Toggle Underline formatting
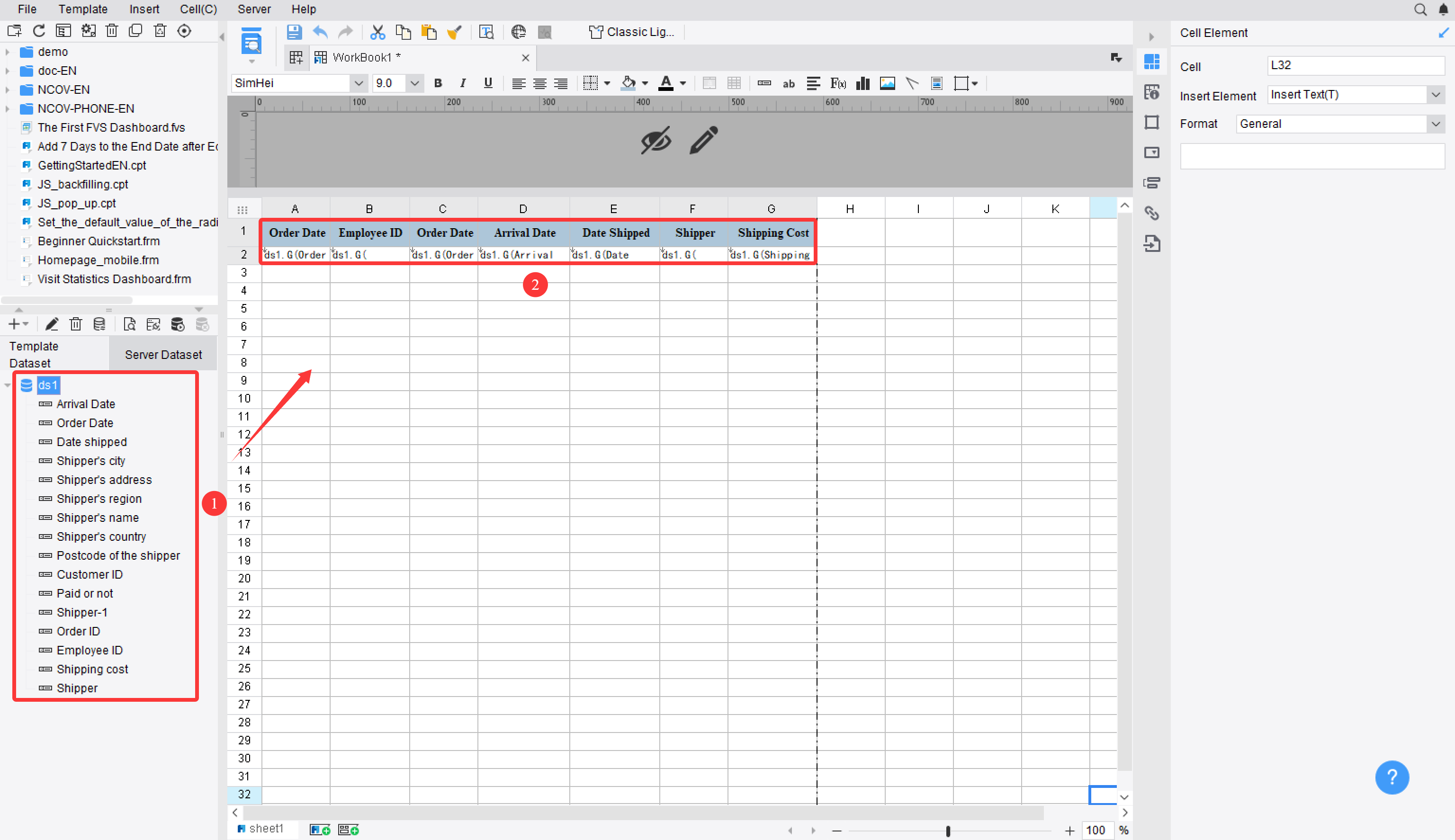Screen dimensions: 1455x840 click(488, 84)
